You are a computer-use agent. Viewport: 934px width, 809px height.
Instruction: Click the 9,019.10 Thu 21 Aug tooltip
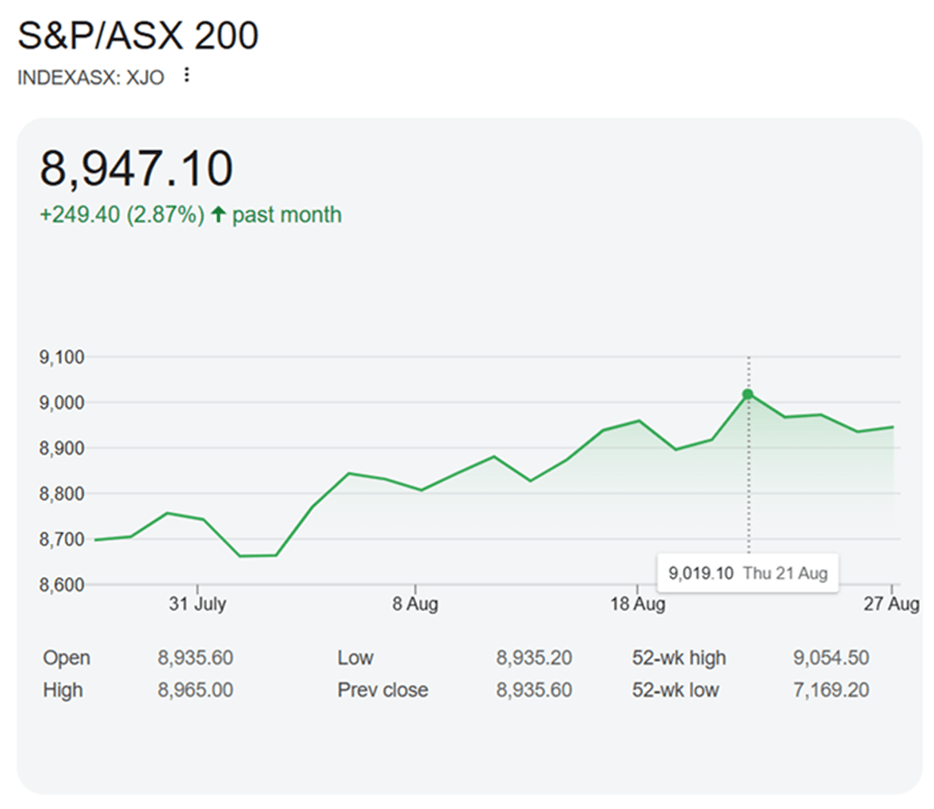coord(748,573)
